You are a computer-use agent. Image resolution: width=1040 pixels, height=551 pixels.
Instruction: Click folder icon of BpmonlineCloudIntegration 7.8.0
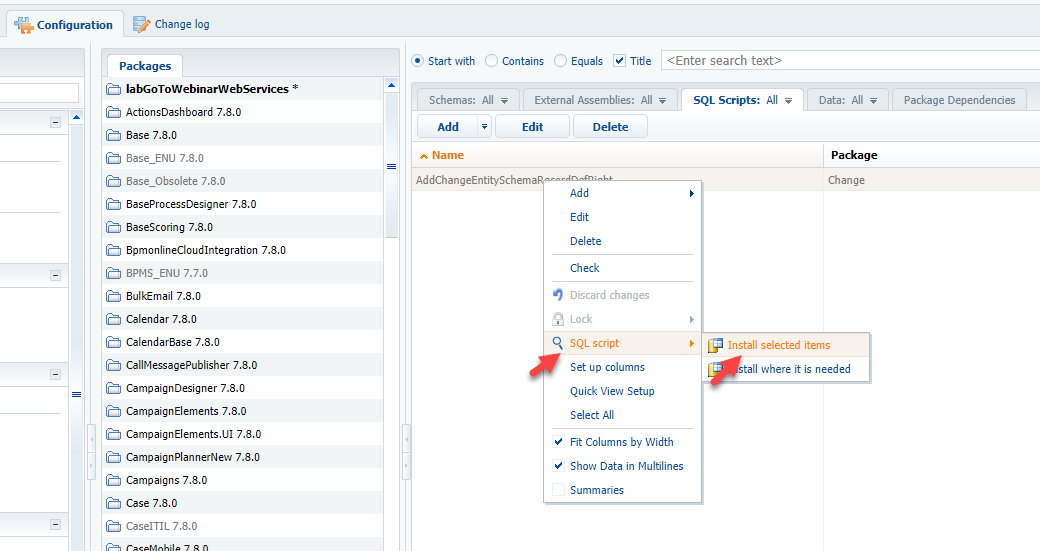click(113, 251)
